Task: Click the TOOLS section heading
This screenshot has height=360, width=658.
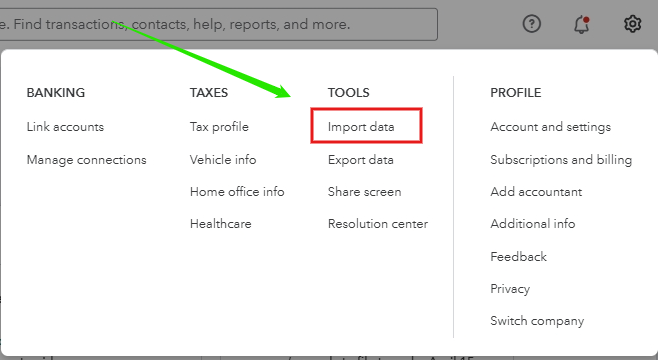Action: (348, 92)
